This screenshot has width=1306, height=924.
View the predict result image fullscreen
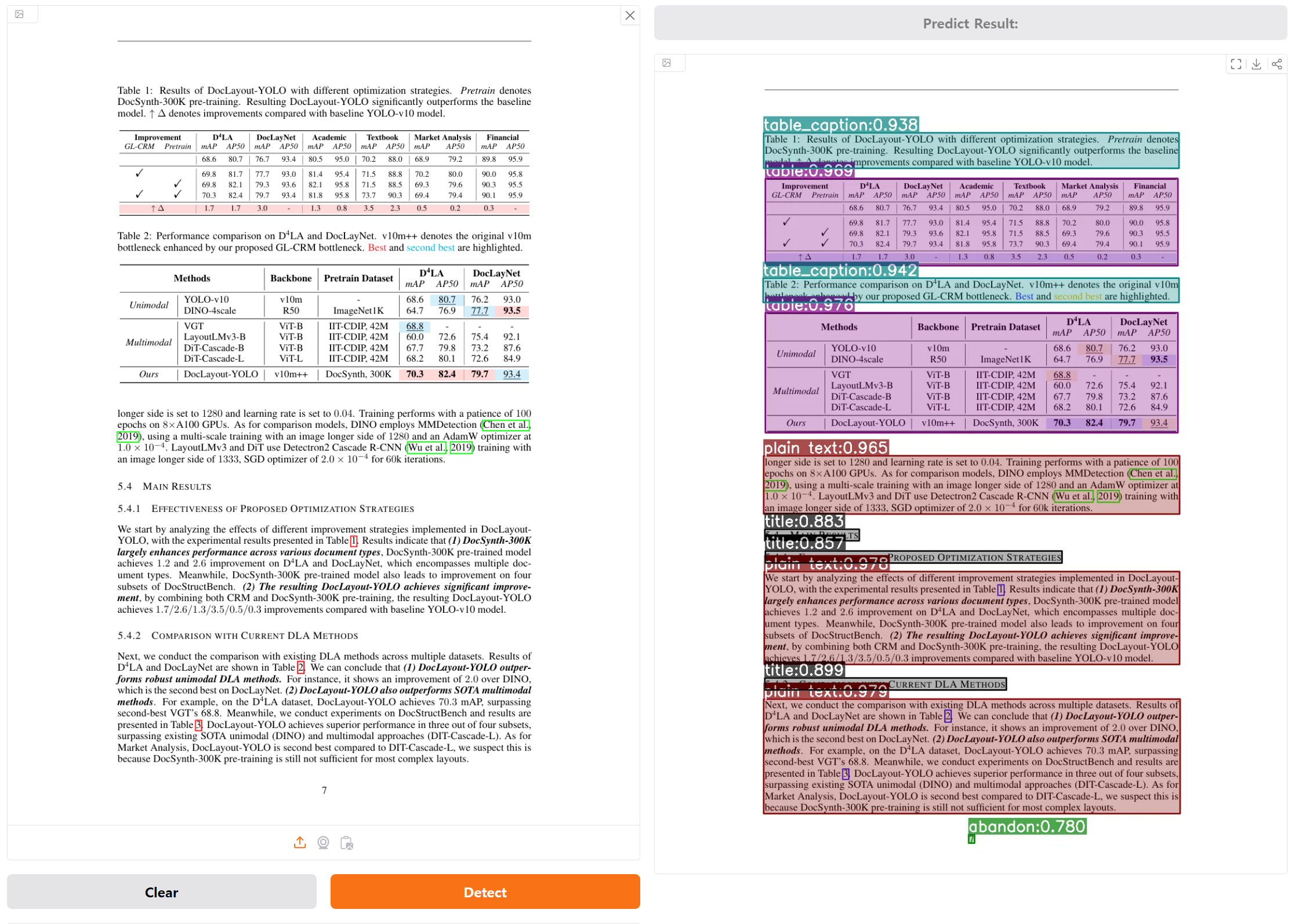[x=1236, y=64]
